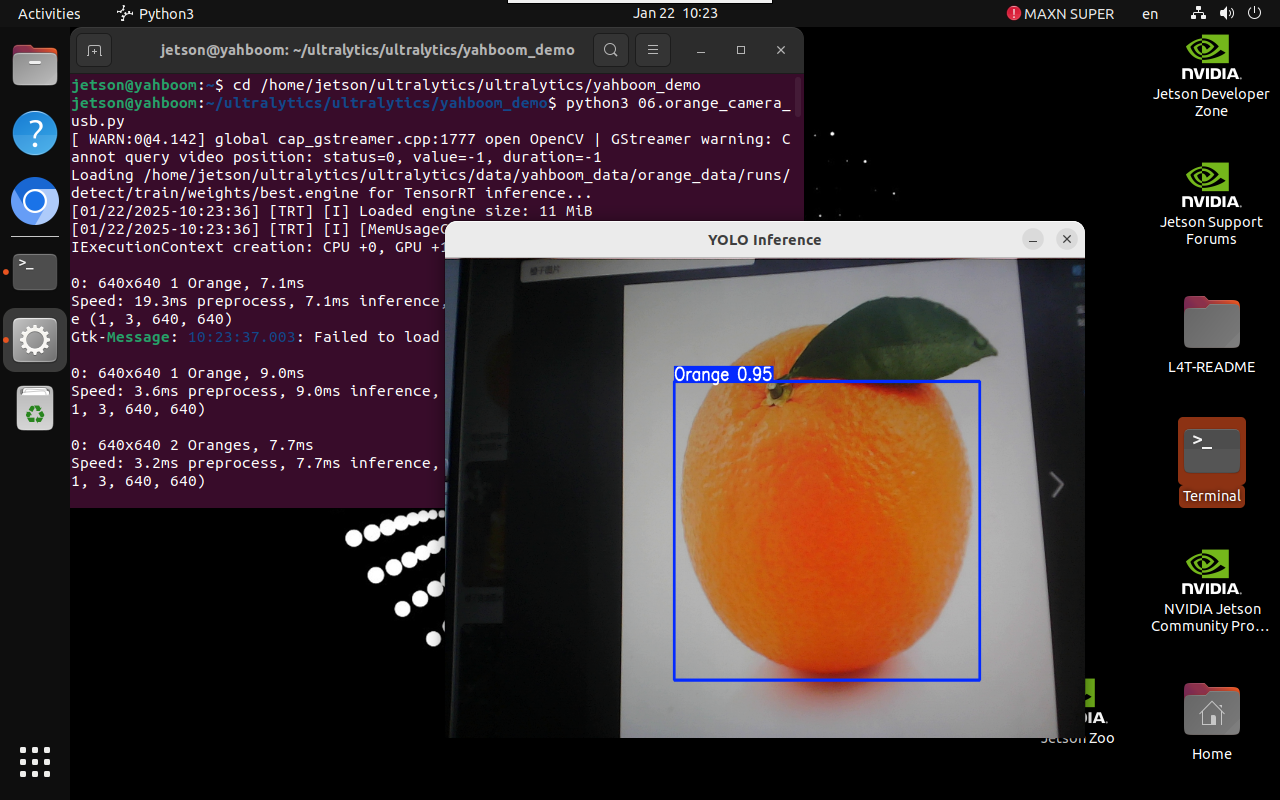The height and width of the screenshot is (800, 1280).
Task: Close the YOLO Inference window
Action: click(1067, 240)
